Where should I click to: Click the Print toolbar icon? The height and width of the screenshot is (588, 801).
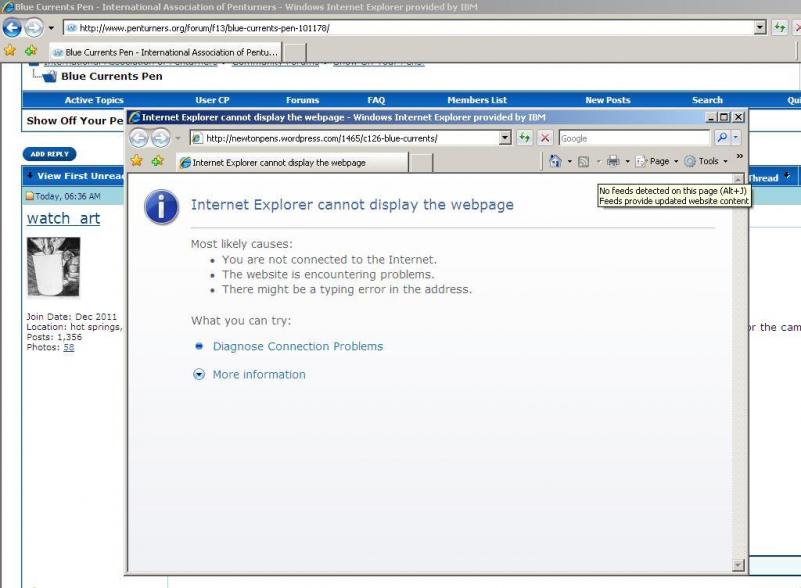tap(613, 161)
